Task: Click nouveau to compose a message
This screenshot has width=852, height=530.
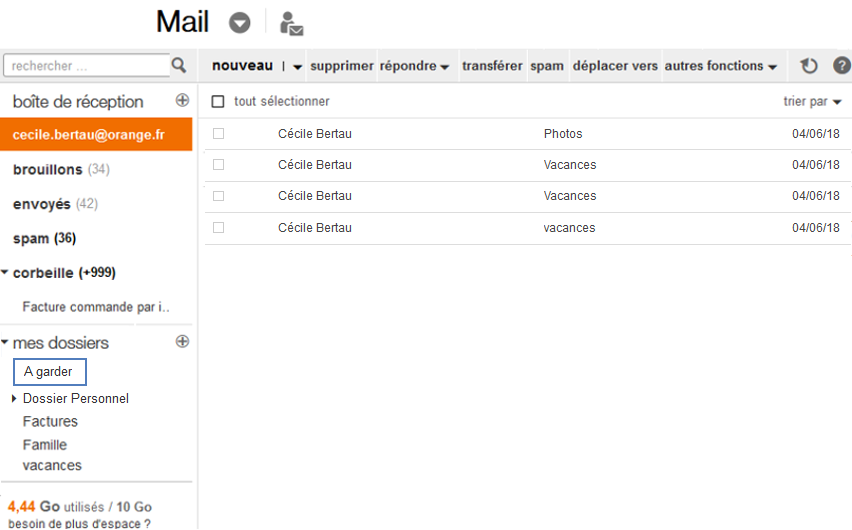Action: pyautogui.click(x=242, y=66)
